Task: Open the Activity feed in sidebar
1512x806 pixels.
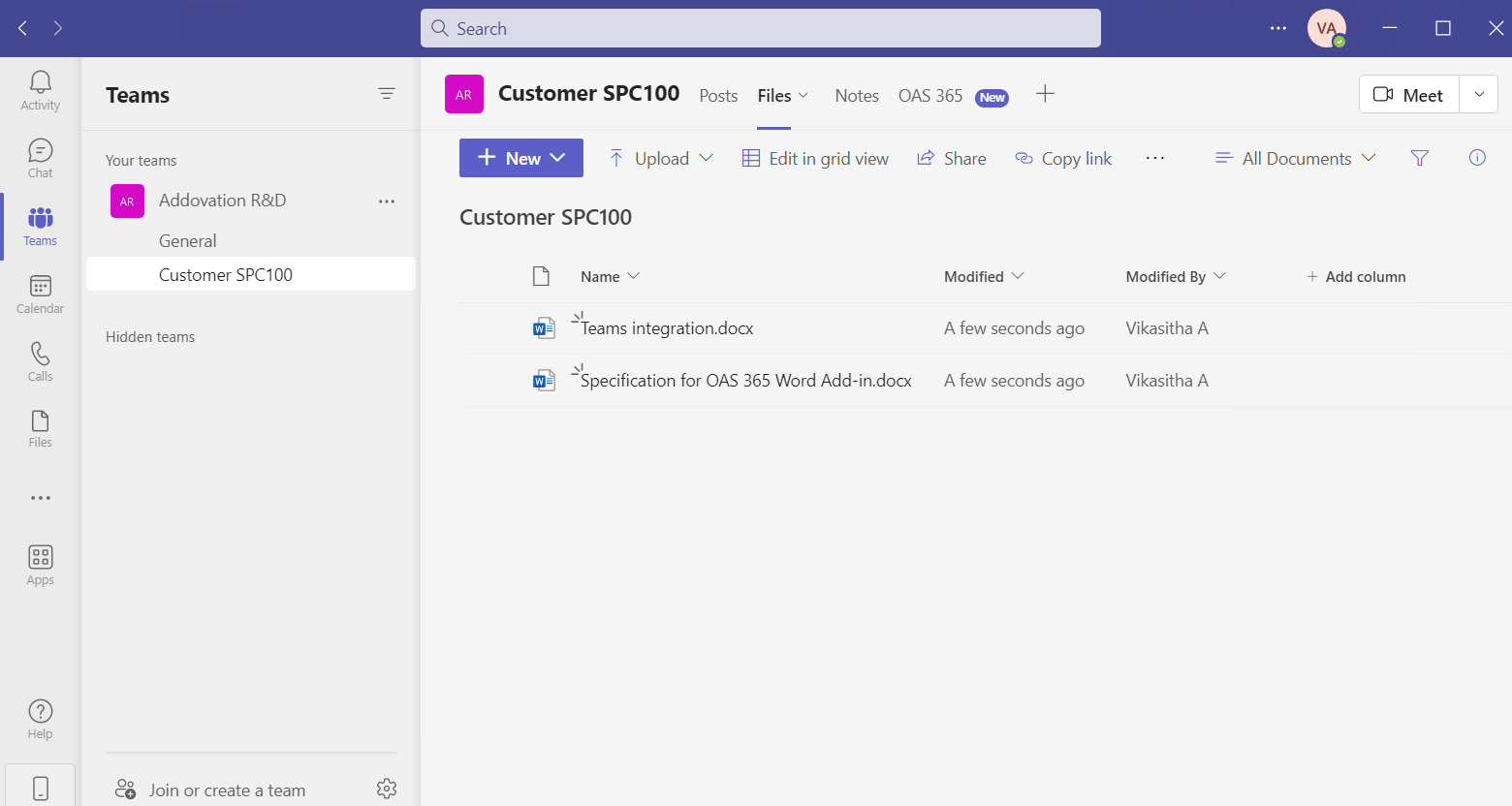Action: [40, 90]
